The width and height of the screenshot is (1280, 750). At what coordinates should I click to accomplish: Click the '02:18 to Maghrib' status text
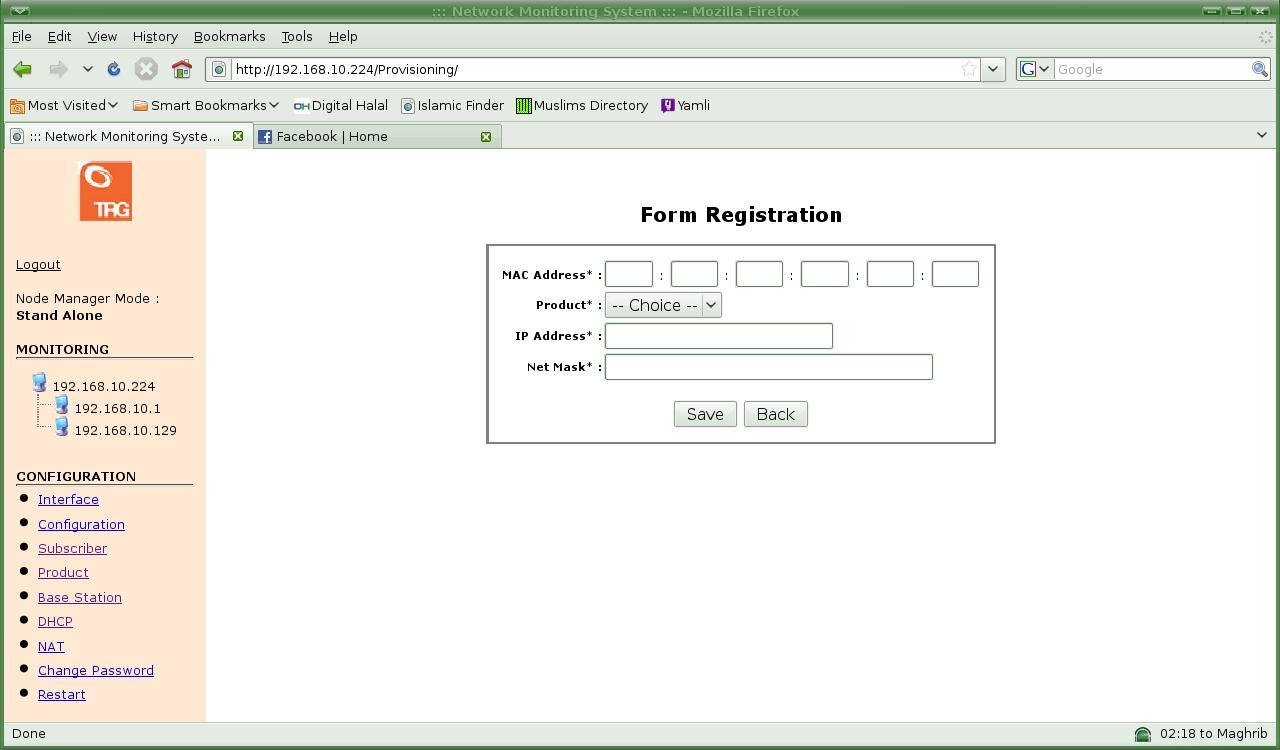pyautogui.click(x=1214, y=733)
